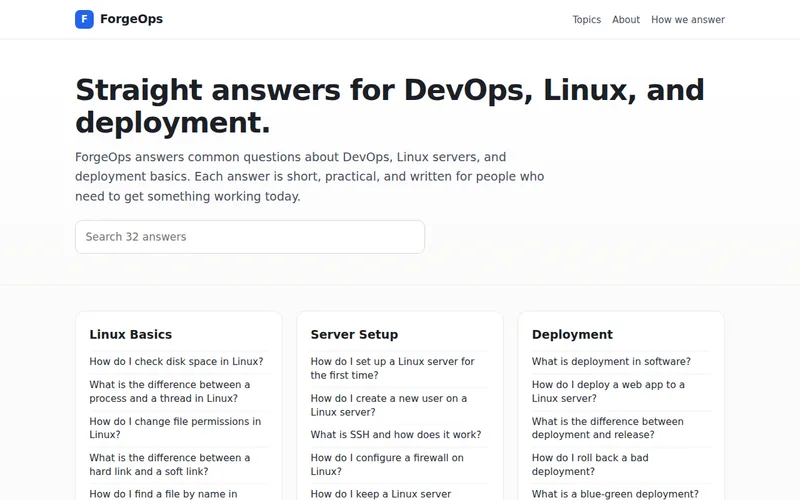The height and width of the screenshot is (500, 800).
Task: Click the 'Straight answers for DevOps' headline
Action: [390, 106]
